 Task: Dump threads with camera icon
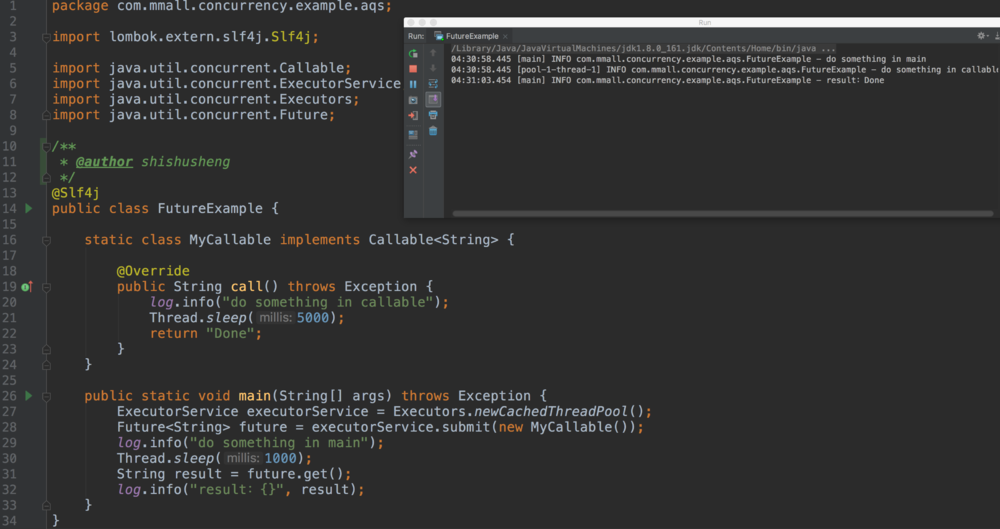point(413,100)
